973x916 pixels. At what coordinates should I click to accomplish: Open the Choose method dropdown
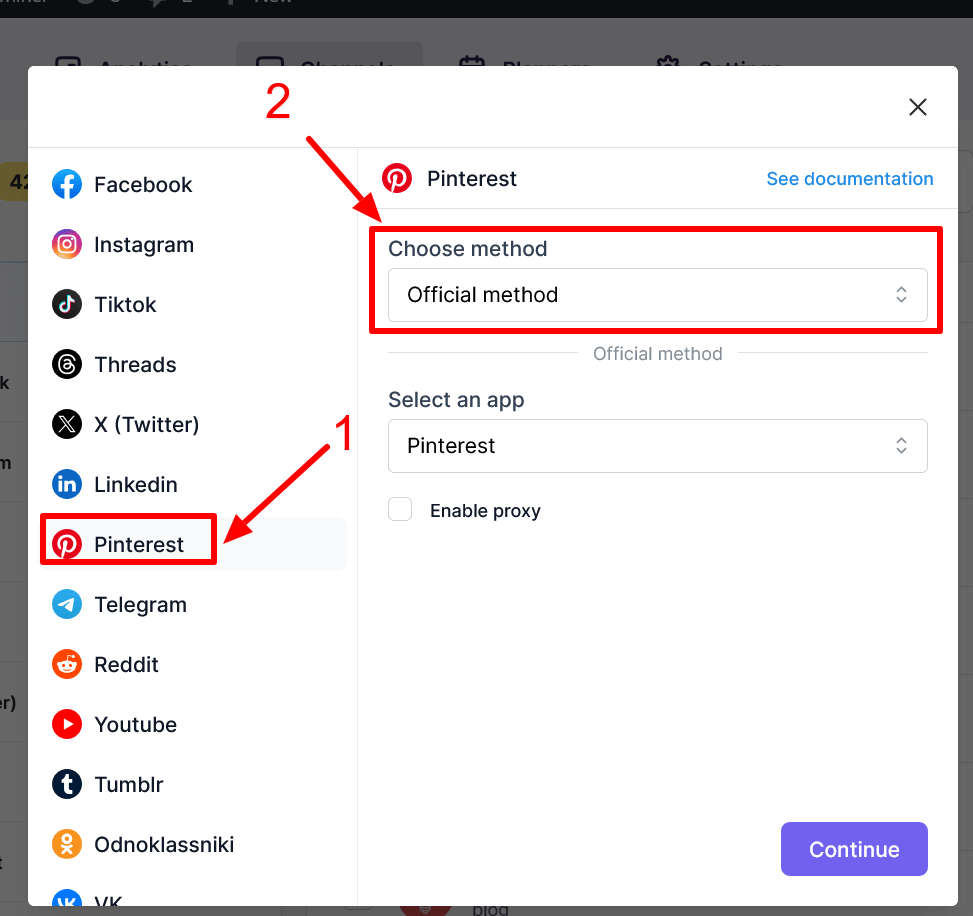657,295
